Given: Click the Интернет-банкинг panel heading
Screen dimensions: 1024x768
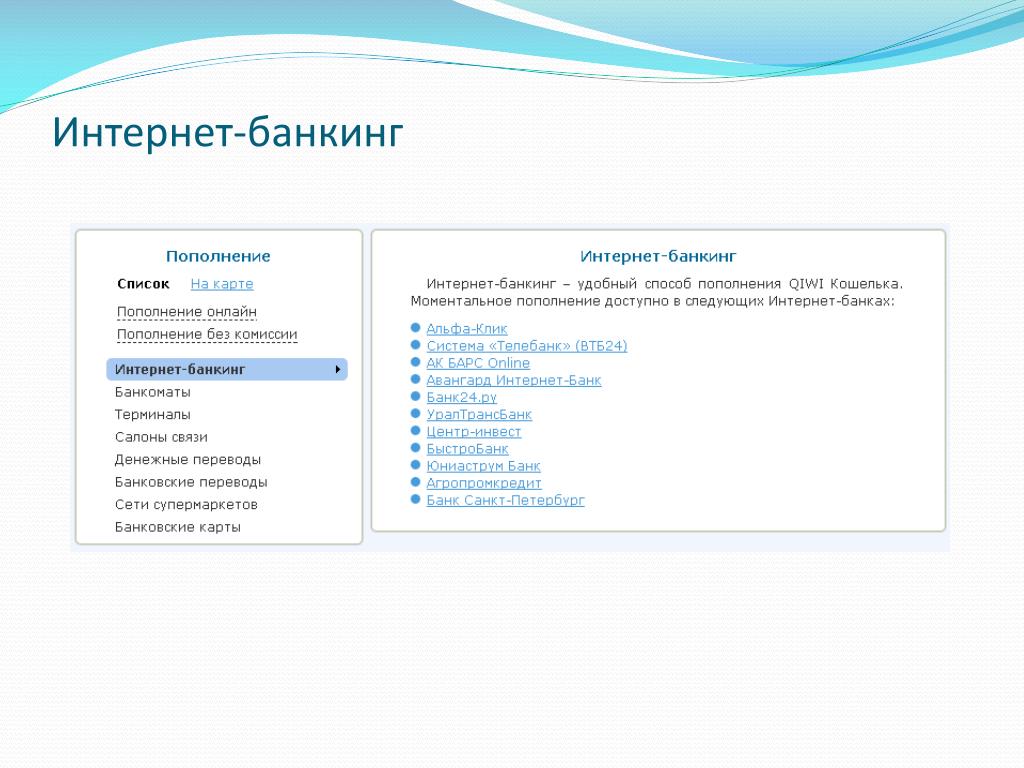Looking at the screenshot, I should pos(658,256).
